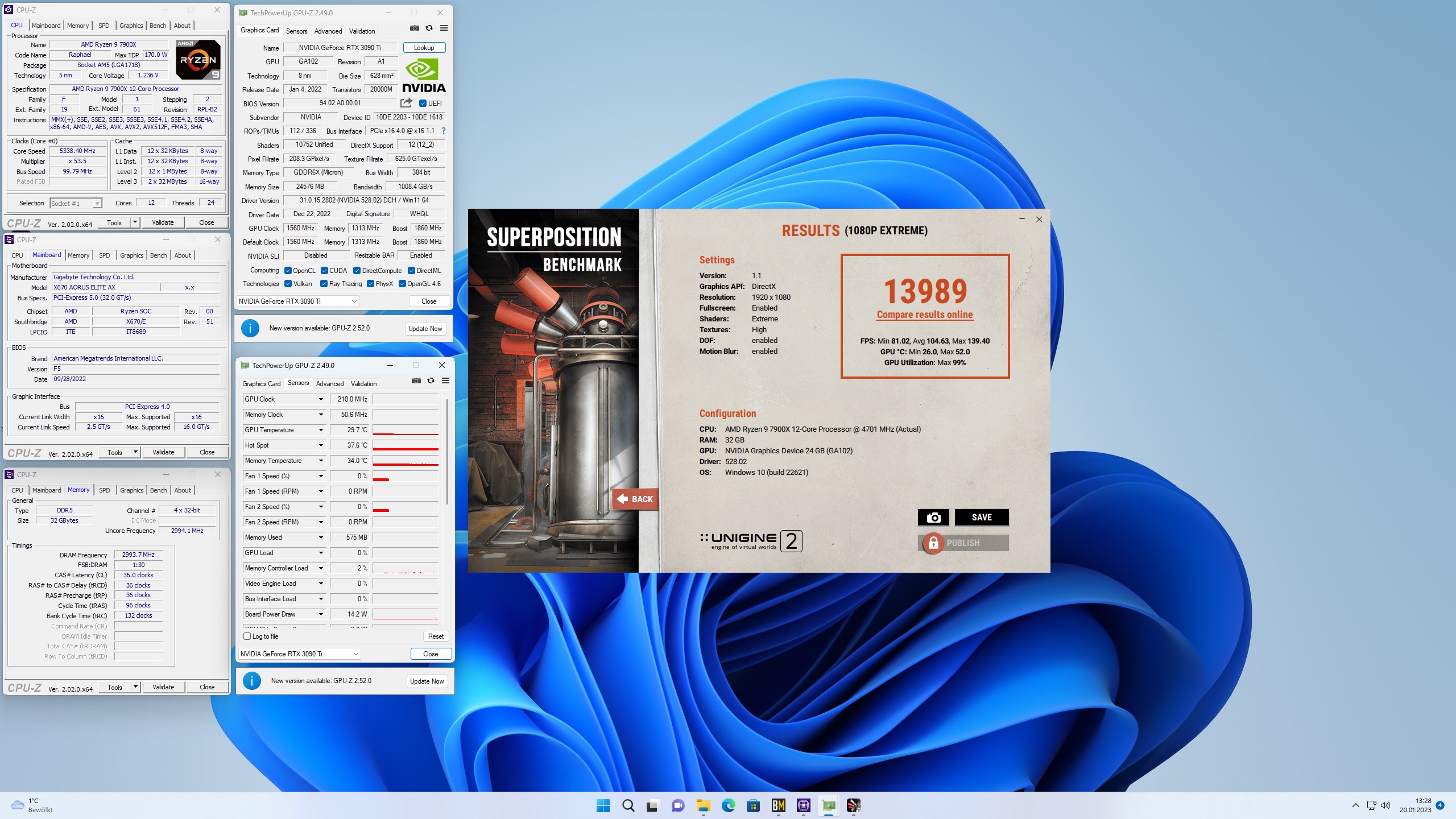The width and height of the screenshot is (1456, 819).
Task: Click camera icon in GPU-Z Sensors window
Action: [416, 380]
